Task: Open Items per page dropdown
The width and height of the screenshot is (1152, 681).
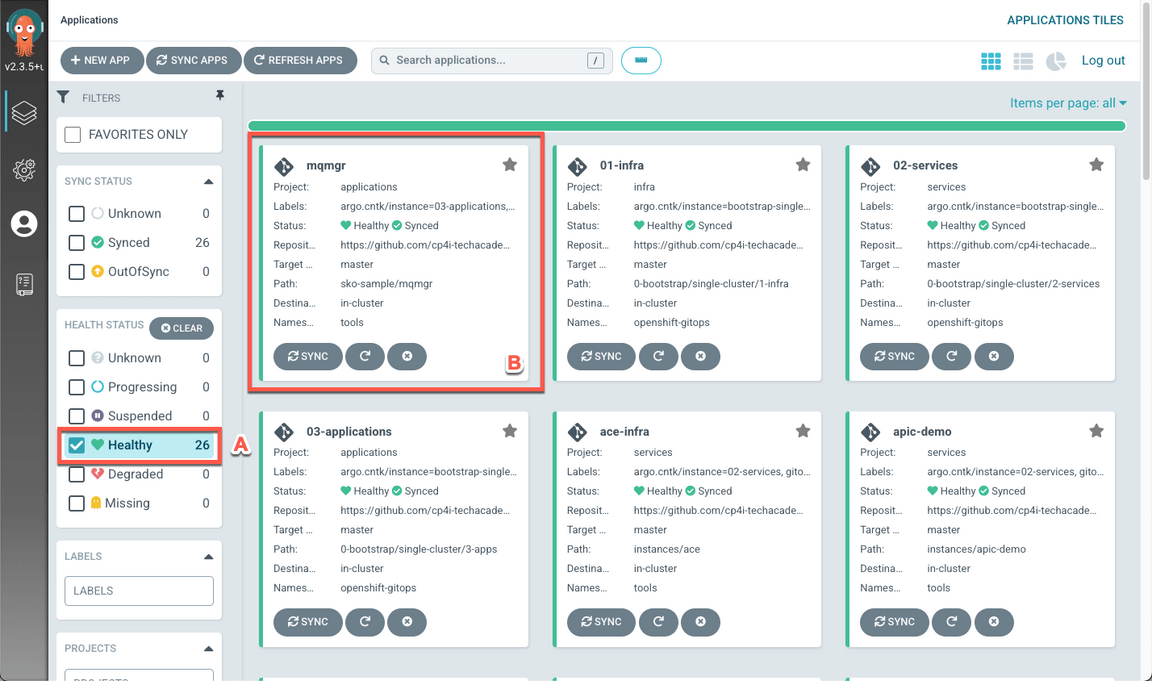Action: (x=1068, y=103)
